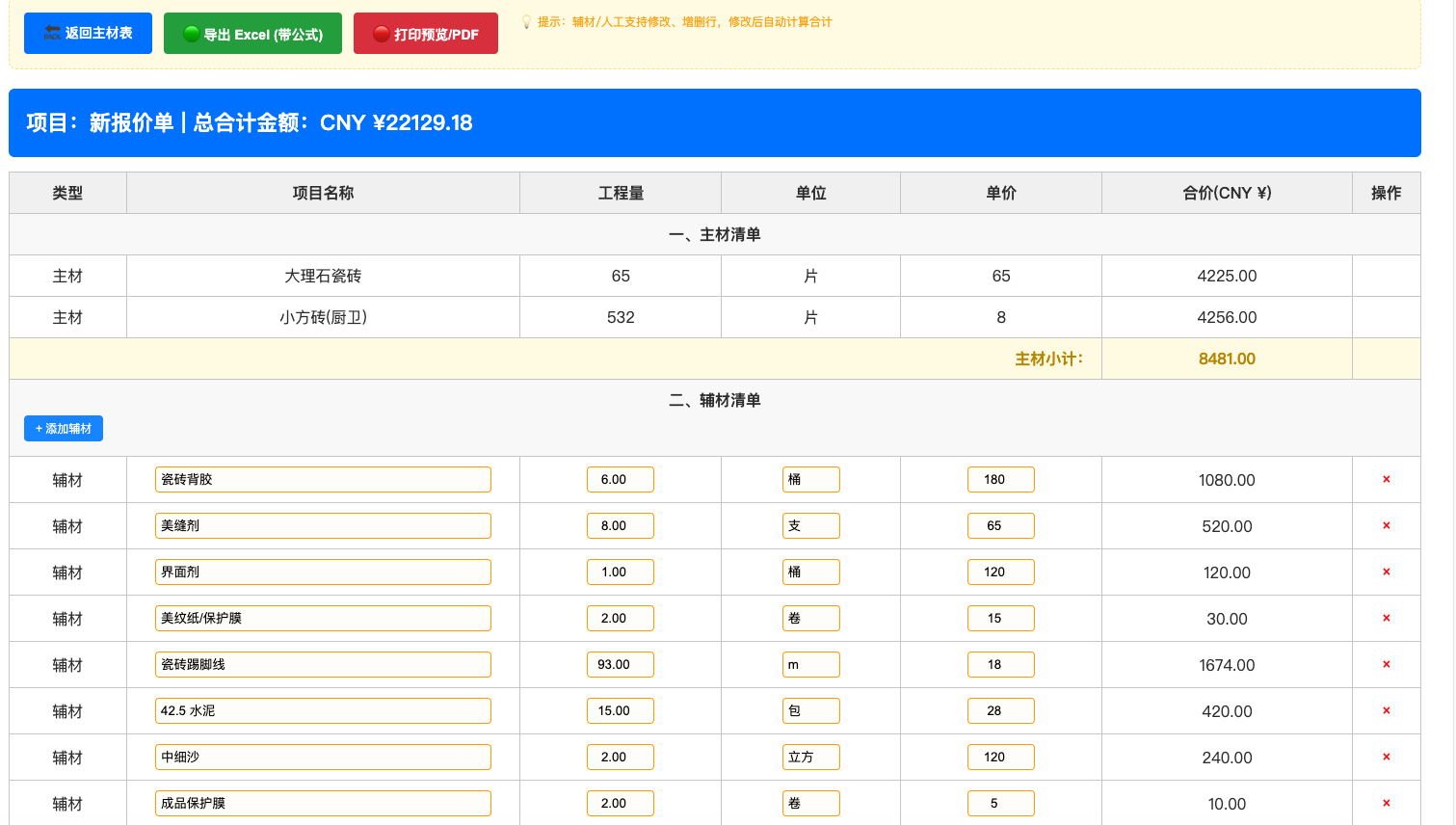This screenshot has height=825, width=1456.
Task: Click quantity field 93.00 for 瓷砖踢脚线
Action: click(x=621, y=664)
